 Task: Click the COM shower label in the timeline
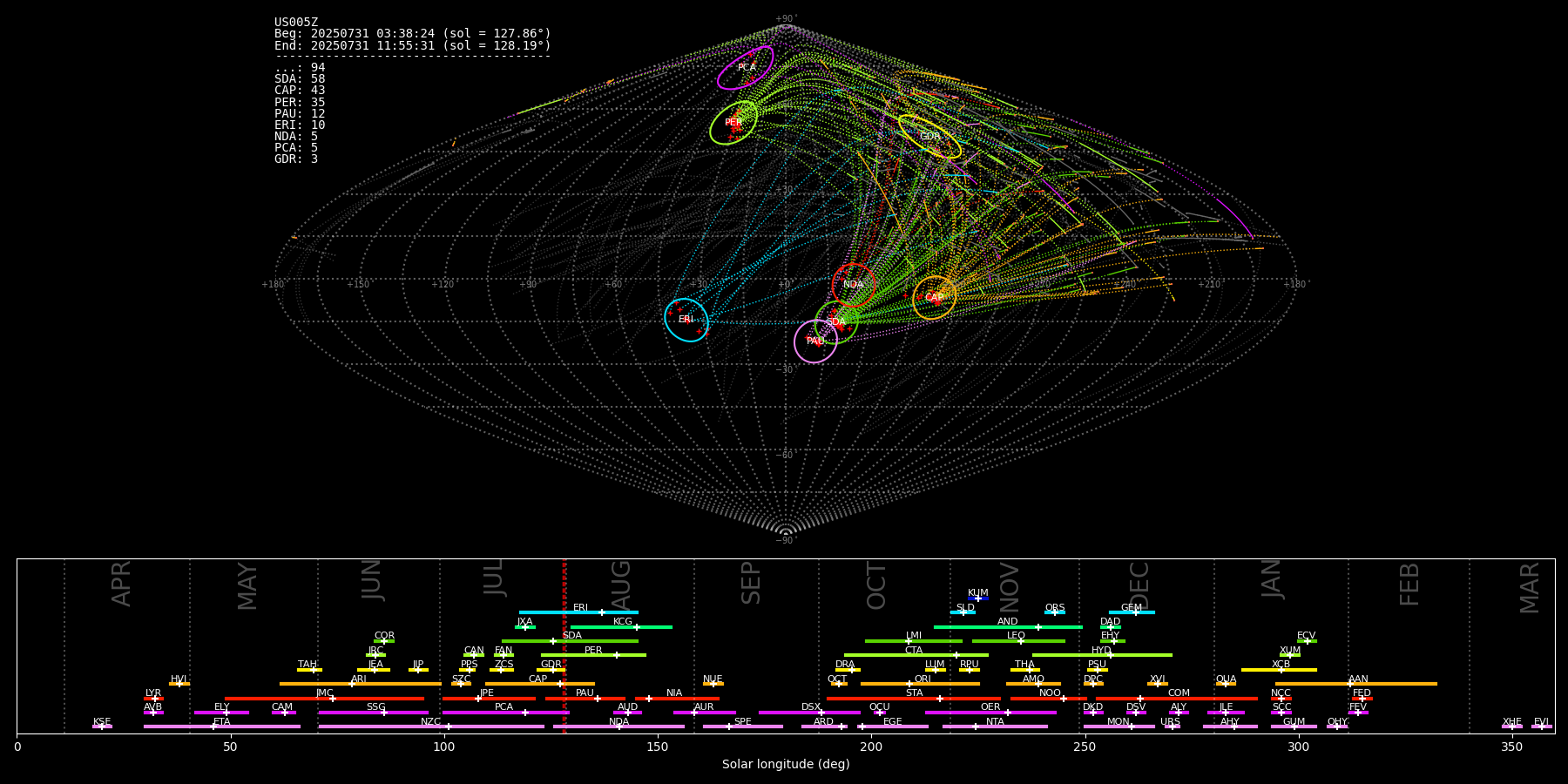pos(1179,693)
